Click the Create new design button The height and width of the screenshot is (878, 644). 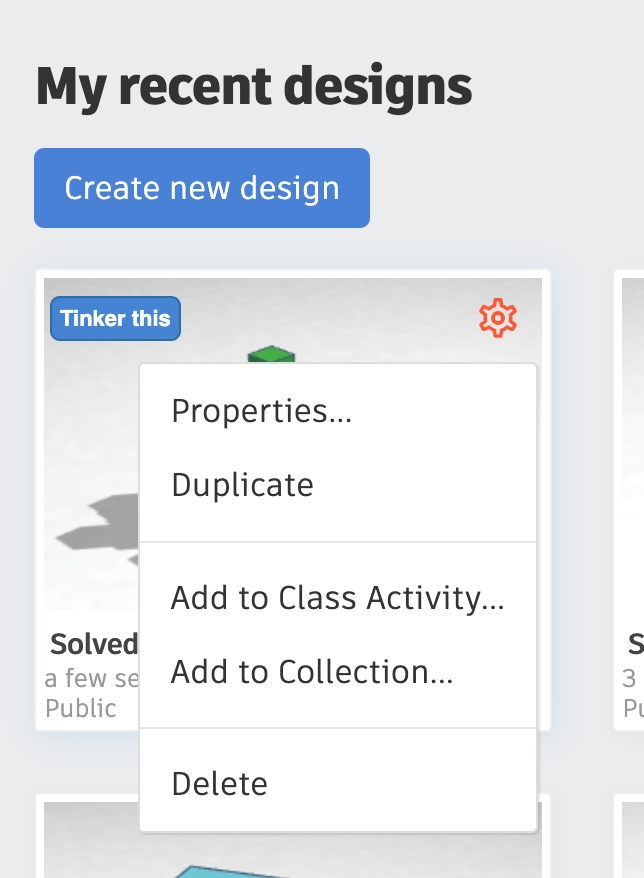pyautogui.click(x=202, y=188)
